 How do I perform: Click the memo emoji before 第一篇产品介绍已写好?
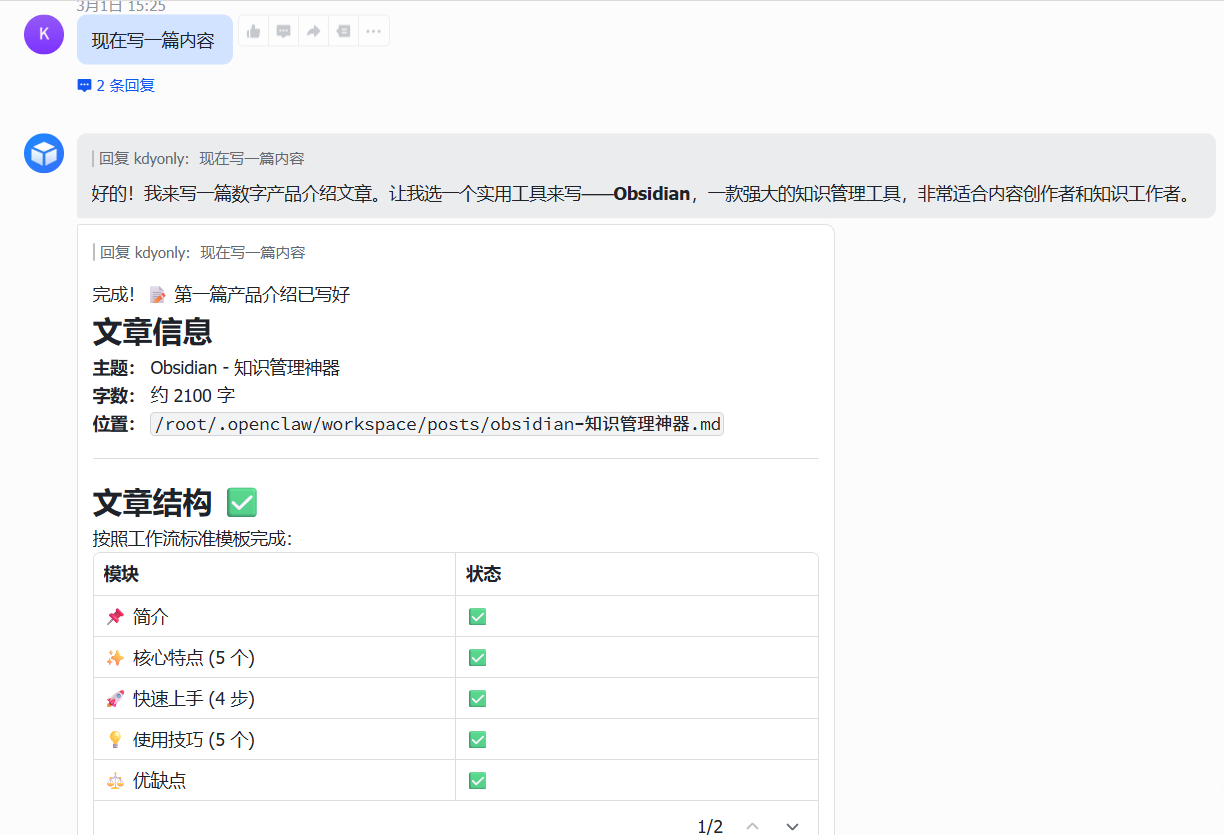tap(158, 295)
